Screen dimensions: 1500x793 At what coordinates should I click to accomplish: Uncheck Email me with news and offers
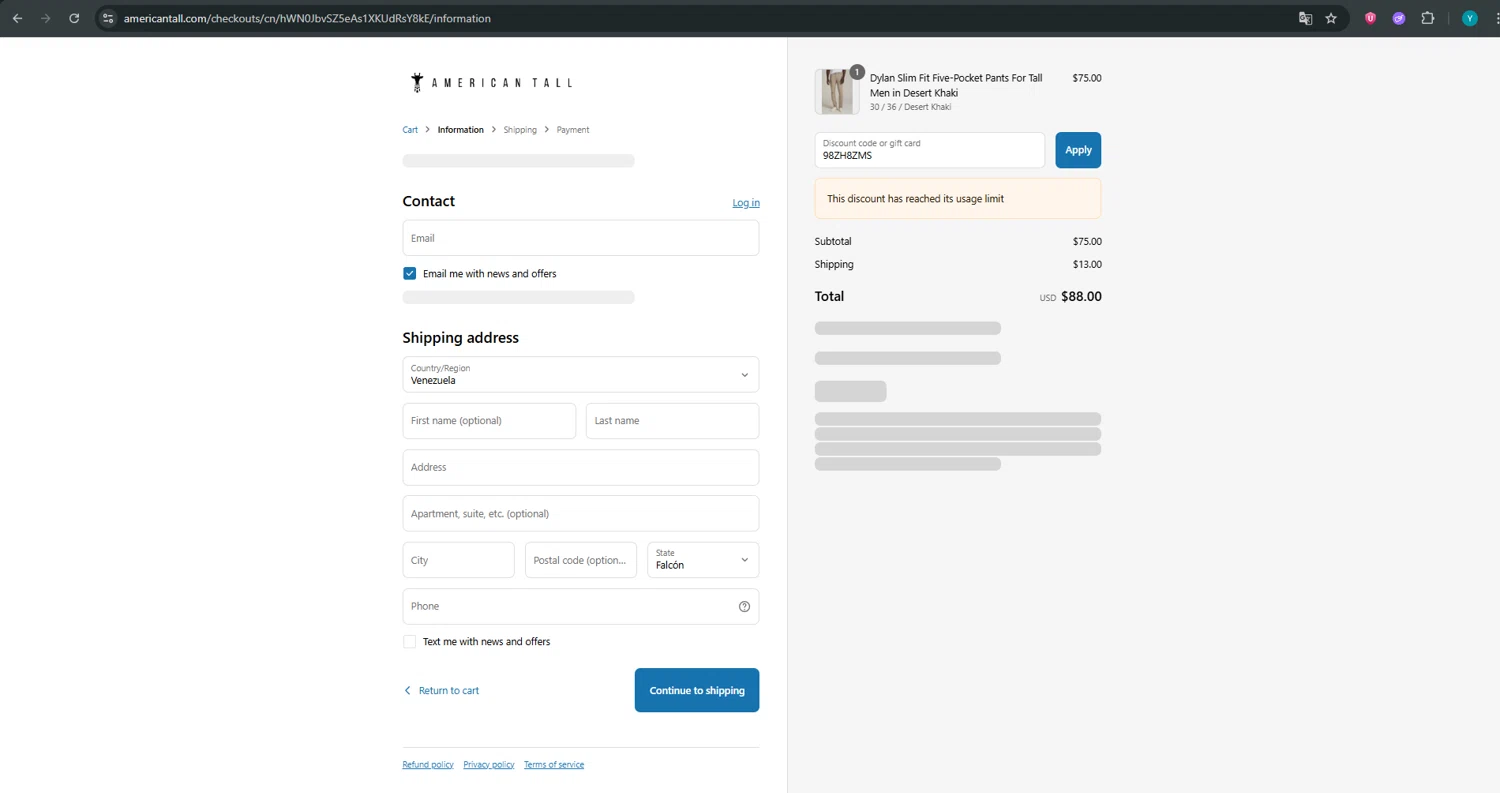click(409, 273)
